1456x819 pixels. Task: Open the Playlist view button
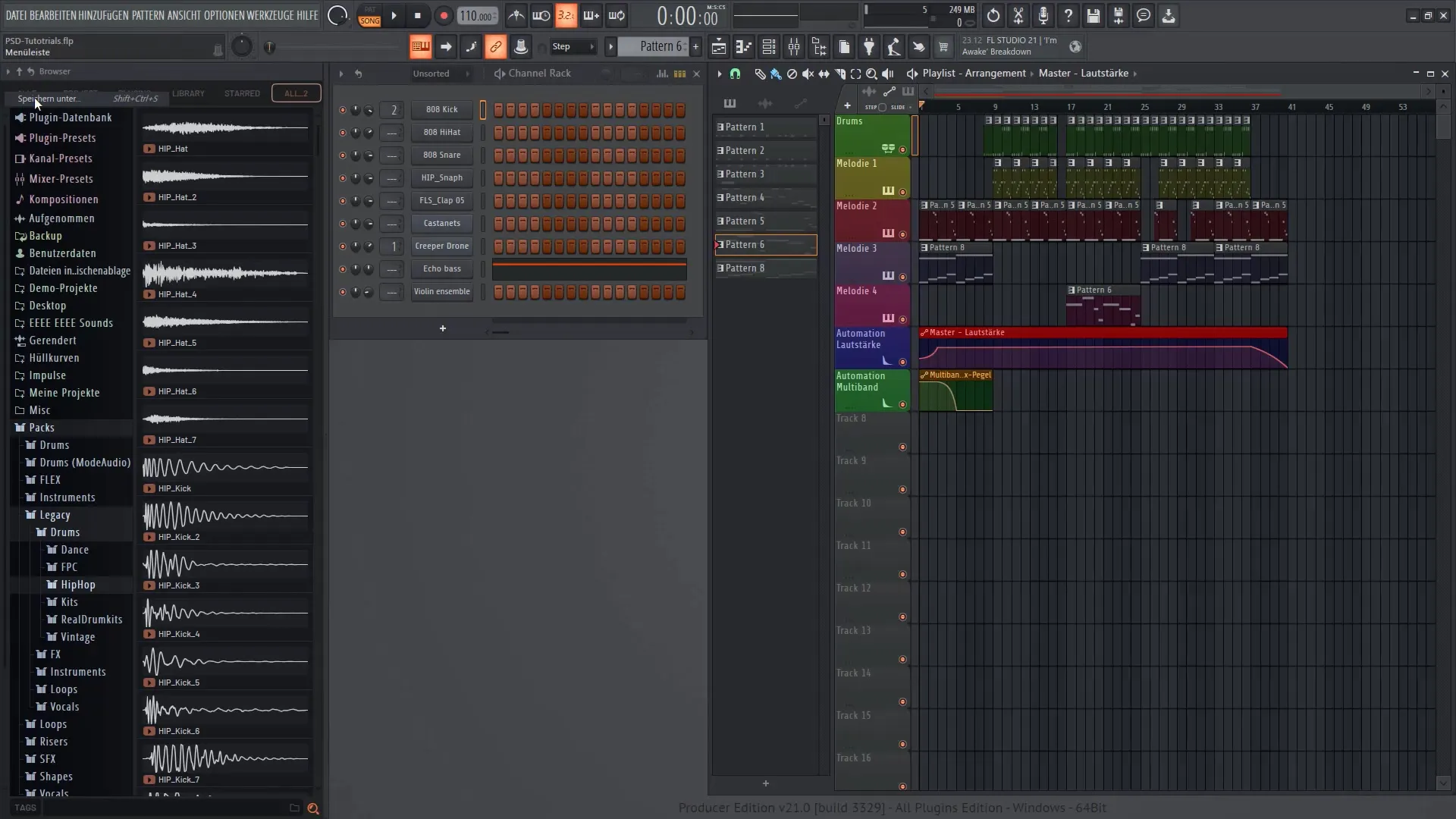point(719,47)
